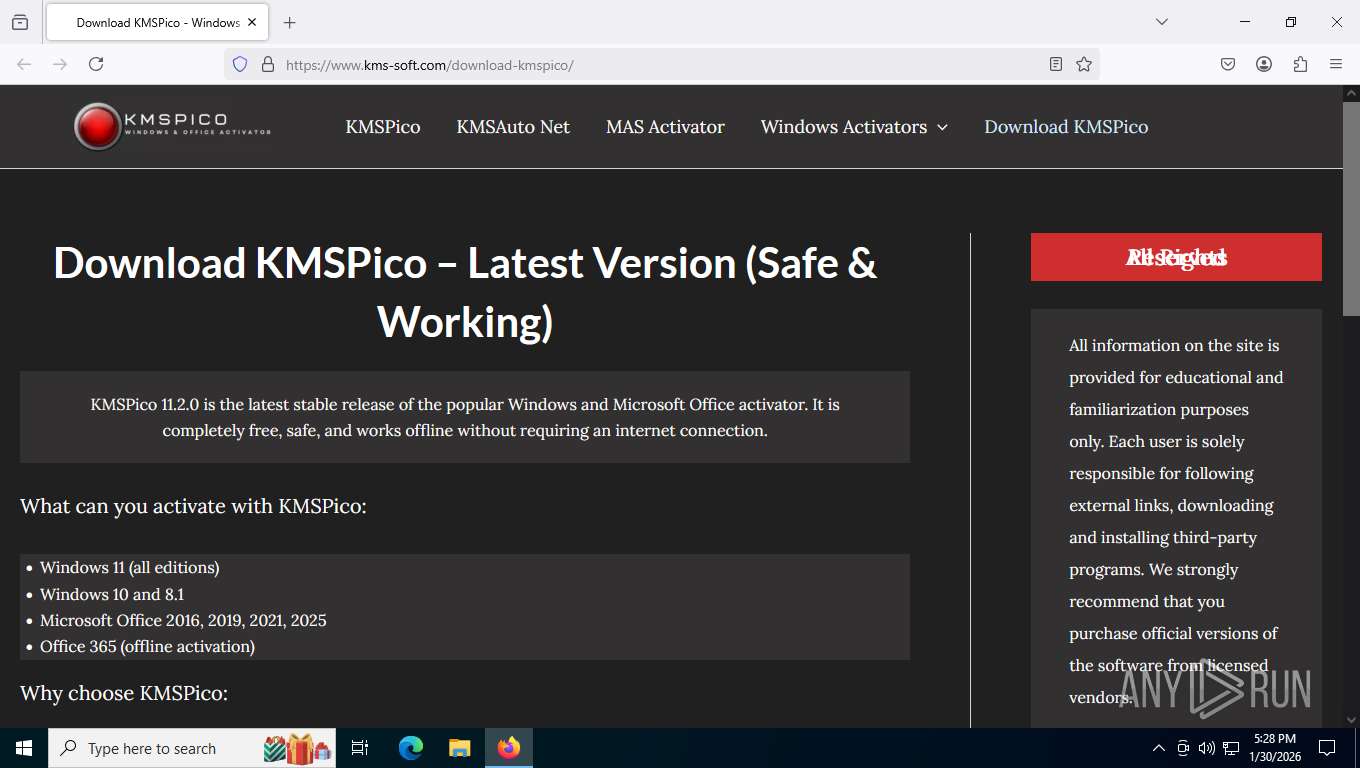The width and height of the screenshot is (1360, 768).
Task: Open Task View on the taskbar
Action: coord(360,748)
